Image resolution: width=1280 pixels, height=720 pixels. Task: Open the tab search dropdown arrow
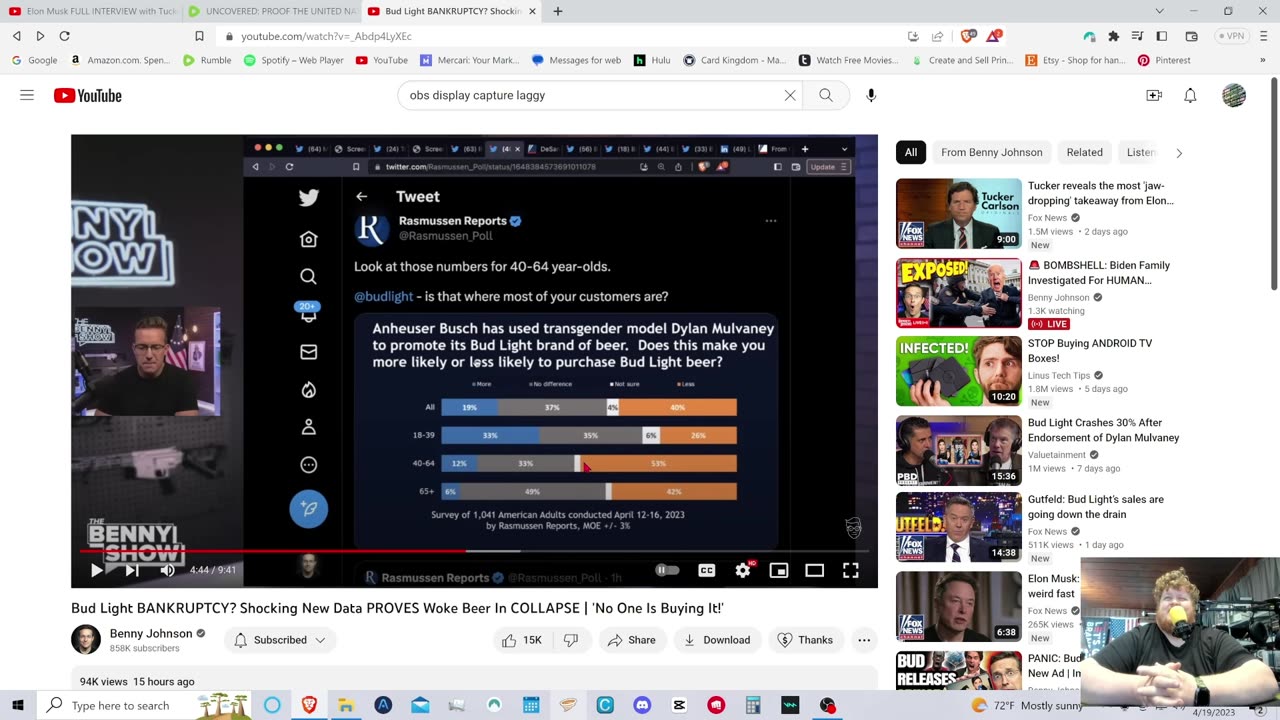[1159, 11]
